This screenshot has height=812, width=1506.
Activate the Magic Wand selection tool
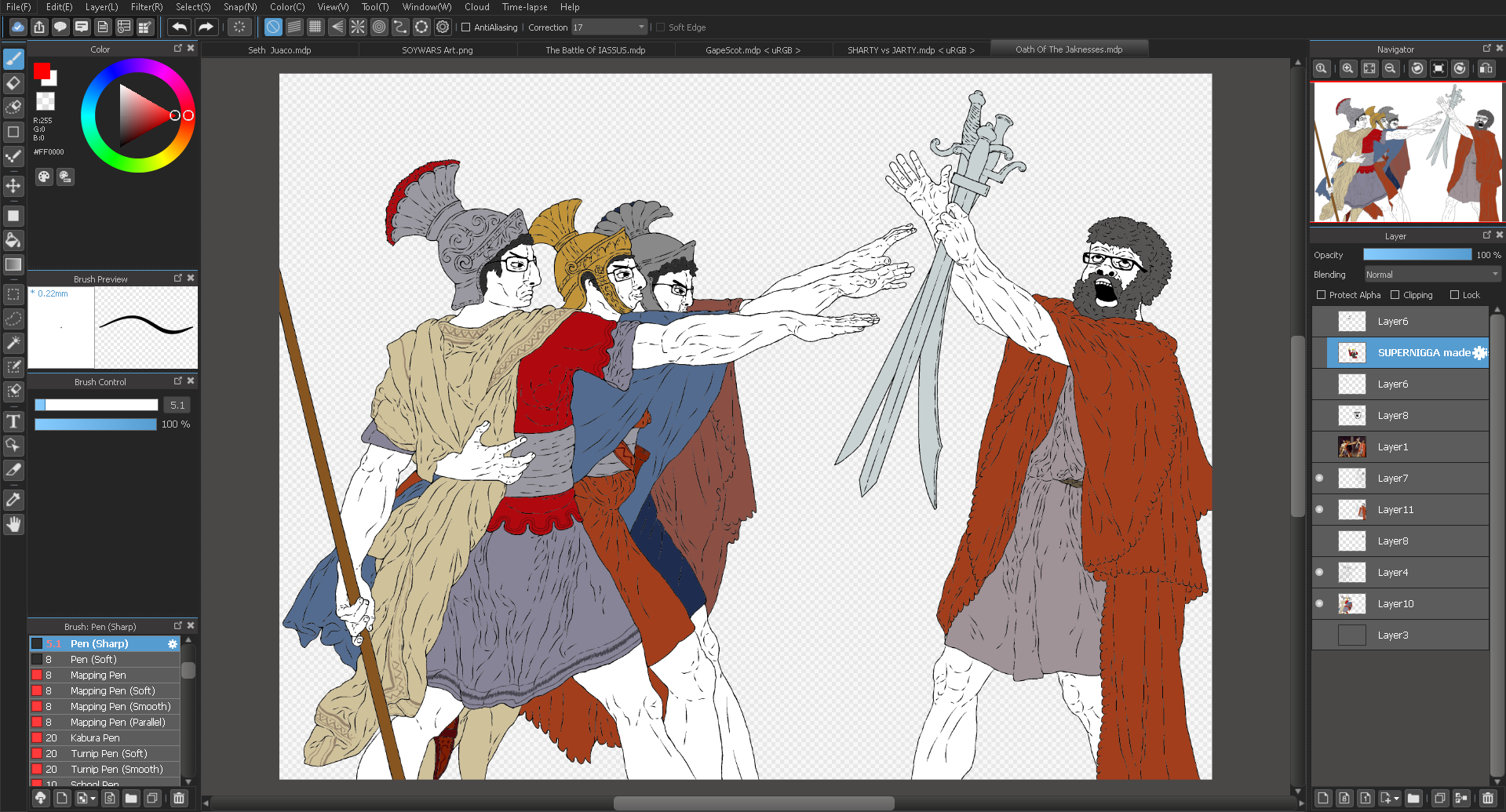tap(13, 343)
